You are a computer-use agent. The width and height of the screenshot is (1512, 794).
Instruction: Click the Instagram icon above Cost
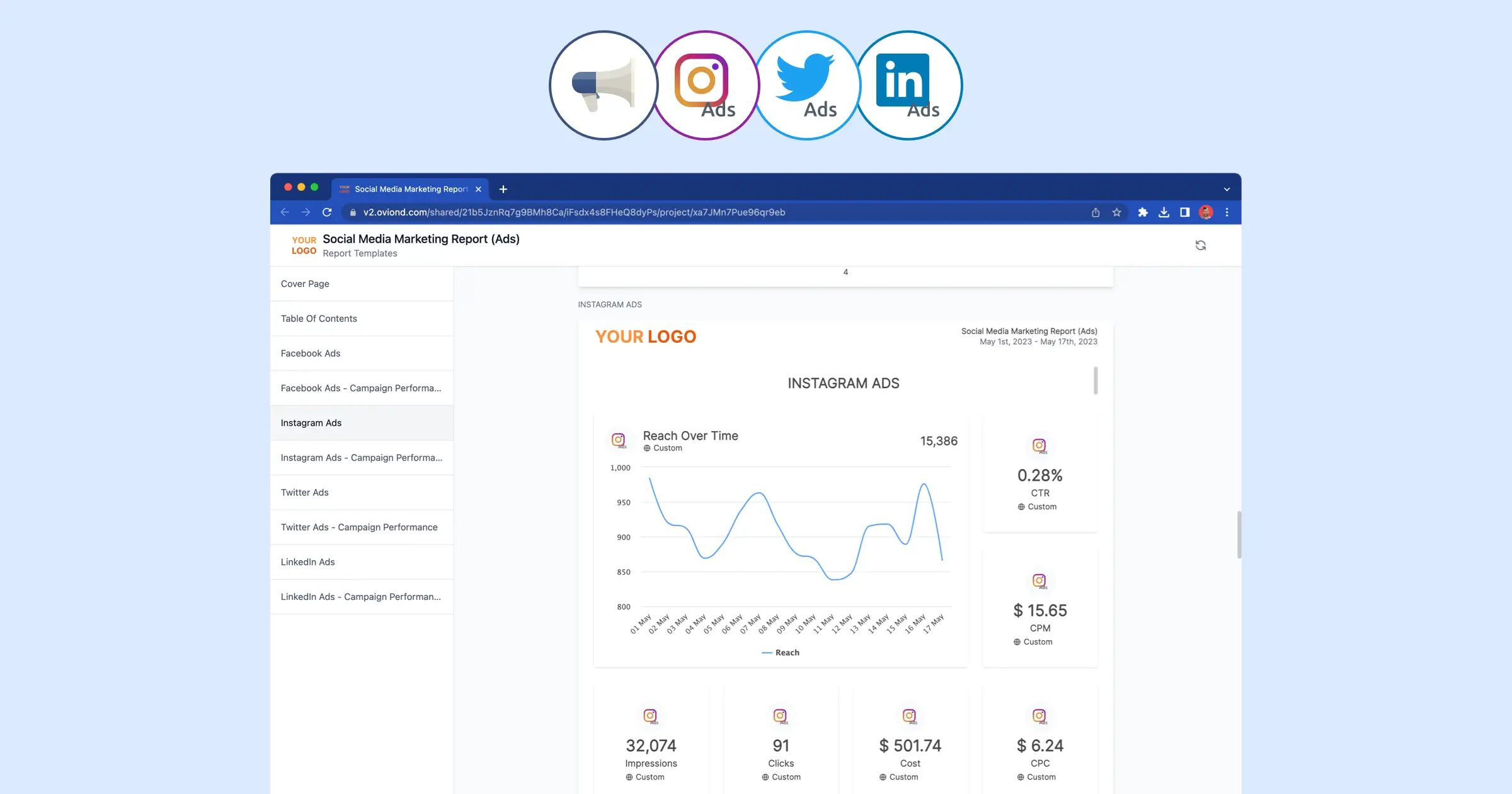click(910, 716)
